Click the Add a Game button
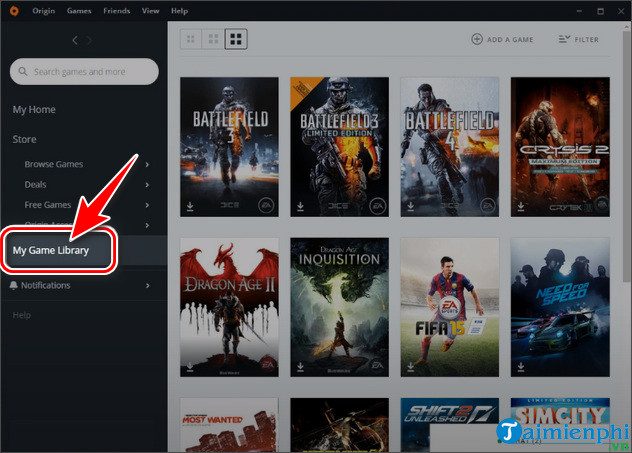The width and height of the screenshot is (632, 453). click(502, 39)
